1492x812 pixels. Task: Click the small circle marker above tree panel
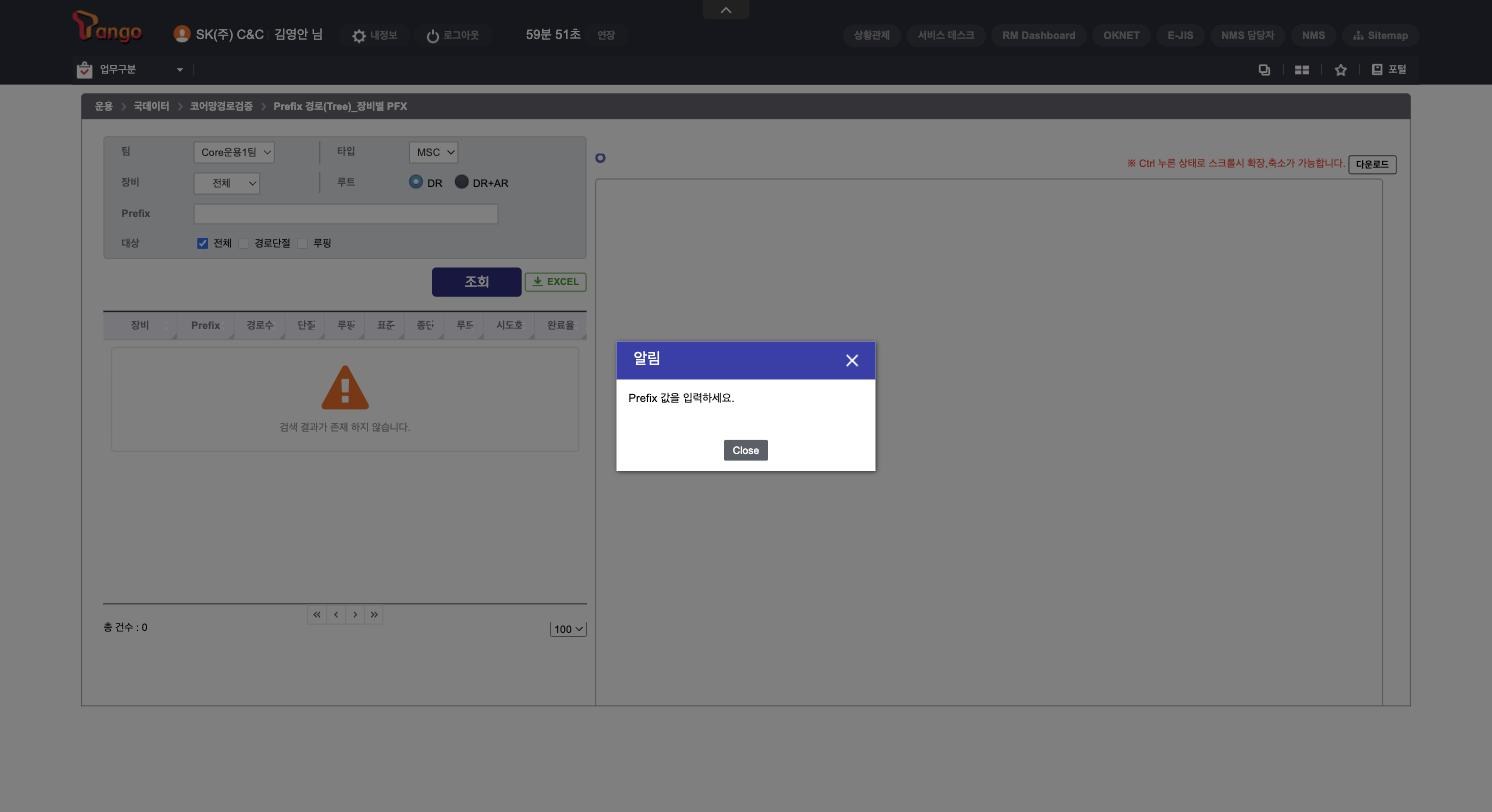coord(600,158)
